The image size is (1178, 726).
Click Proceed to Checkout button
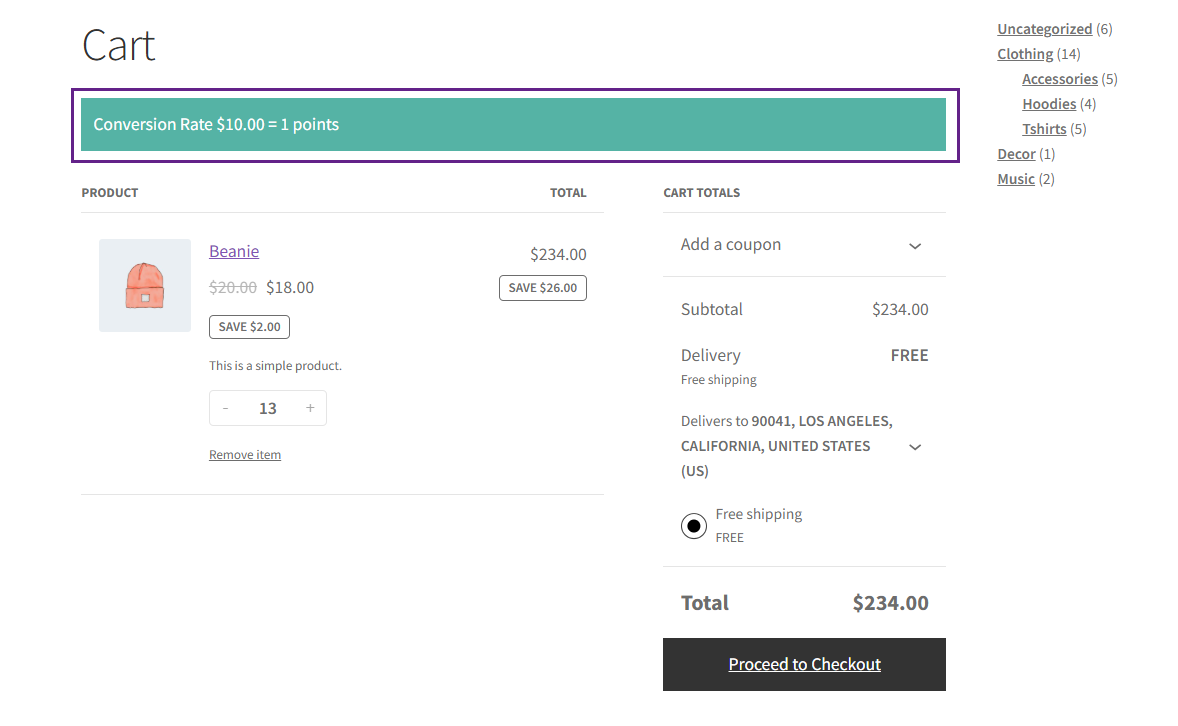(804, 664)
